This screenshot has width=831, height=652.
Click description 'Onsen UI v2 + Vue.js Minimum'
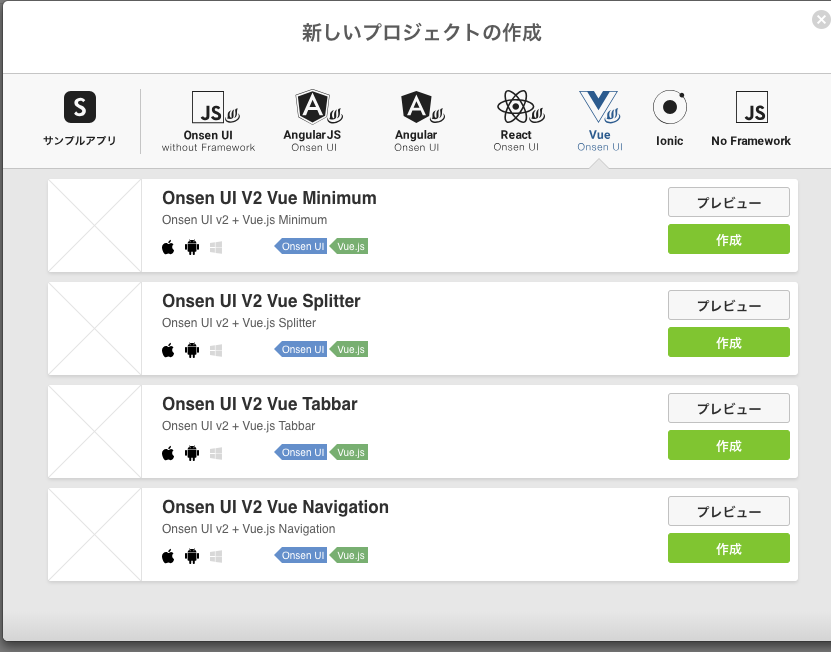click(x=244, y=219)
